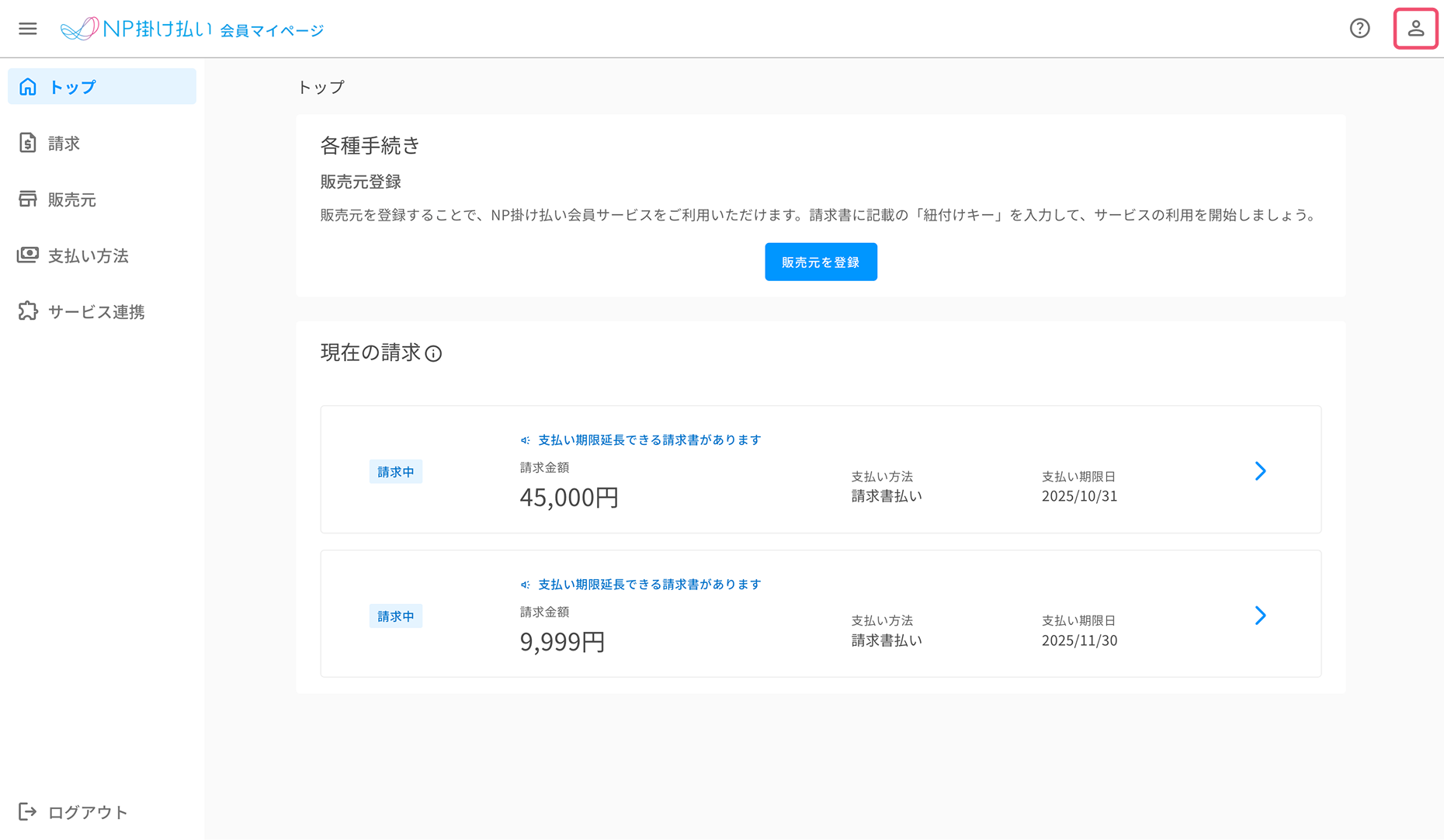Viewport: 1444px width, 840px height.
Task: Click the 請求中 badge on the second invoice
Action: pos(396,616)
